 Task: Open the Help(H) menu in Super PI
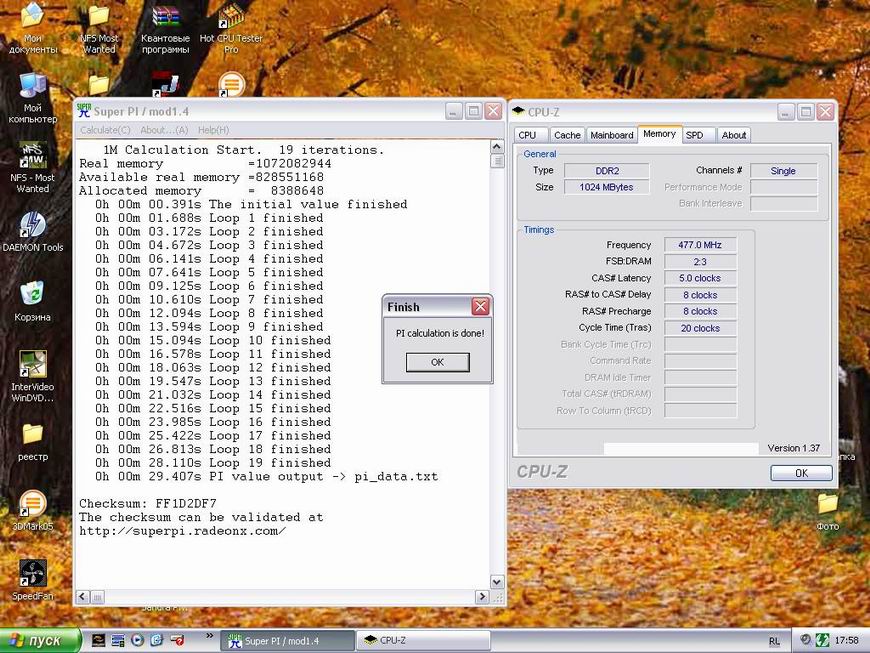[213, 130]
